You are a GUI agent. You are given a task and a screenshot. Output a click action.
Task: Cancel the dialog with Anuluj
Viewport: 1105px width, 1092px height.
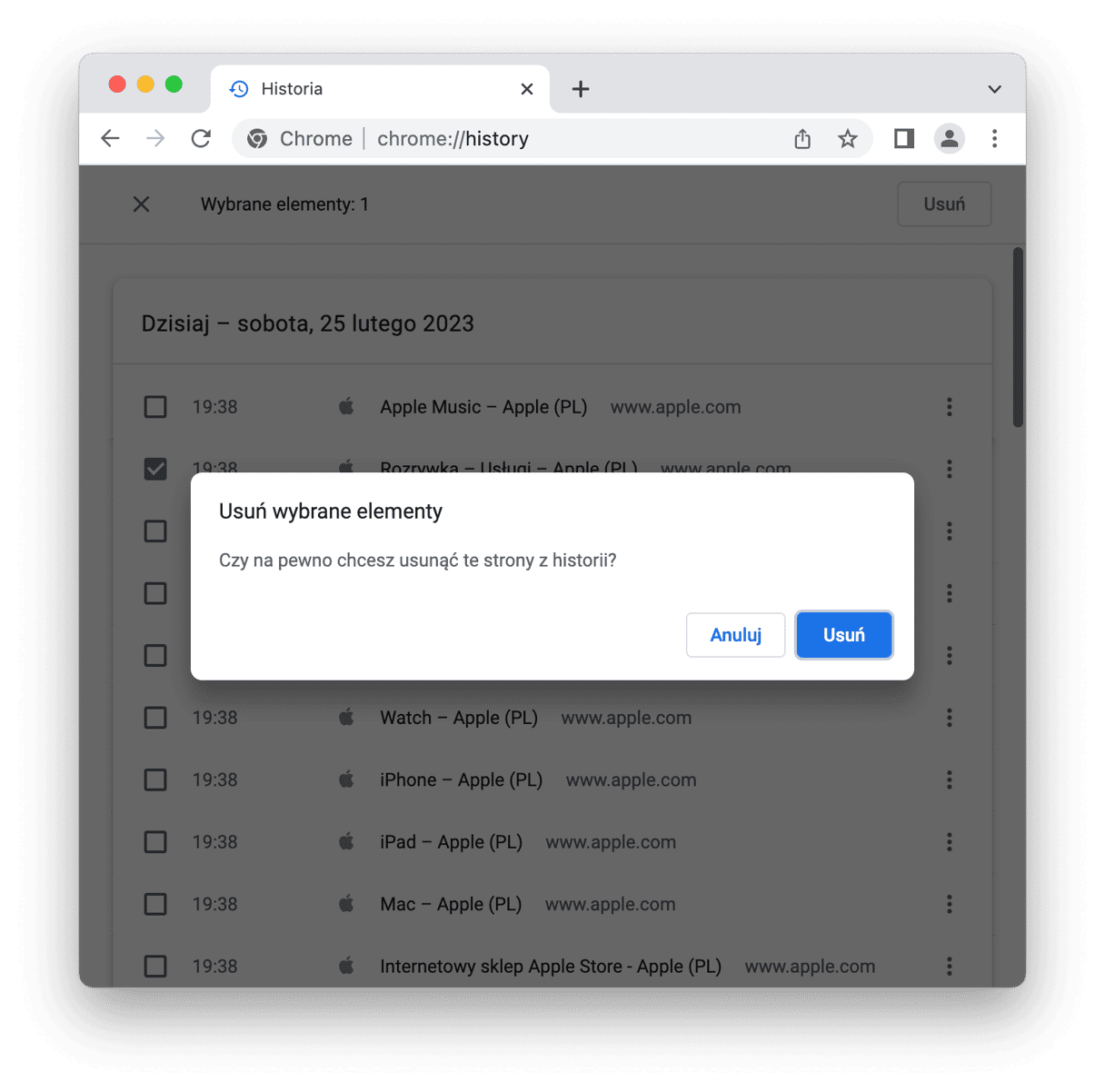tap(735, 635)
